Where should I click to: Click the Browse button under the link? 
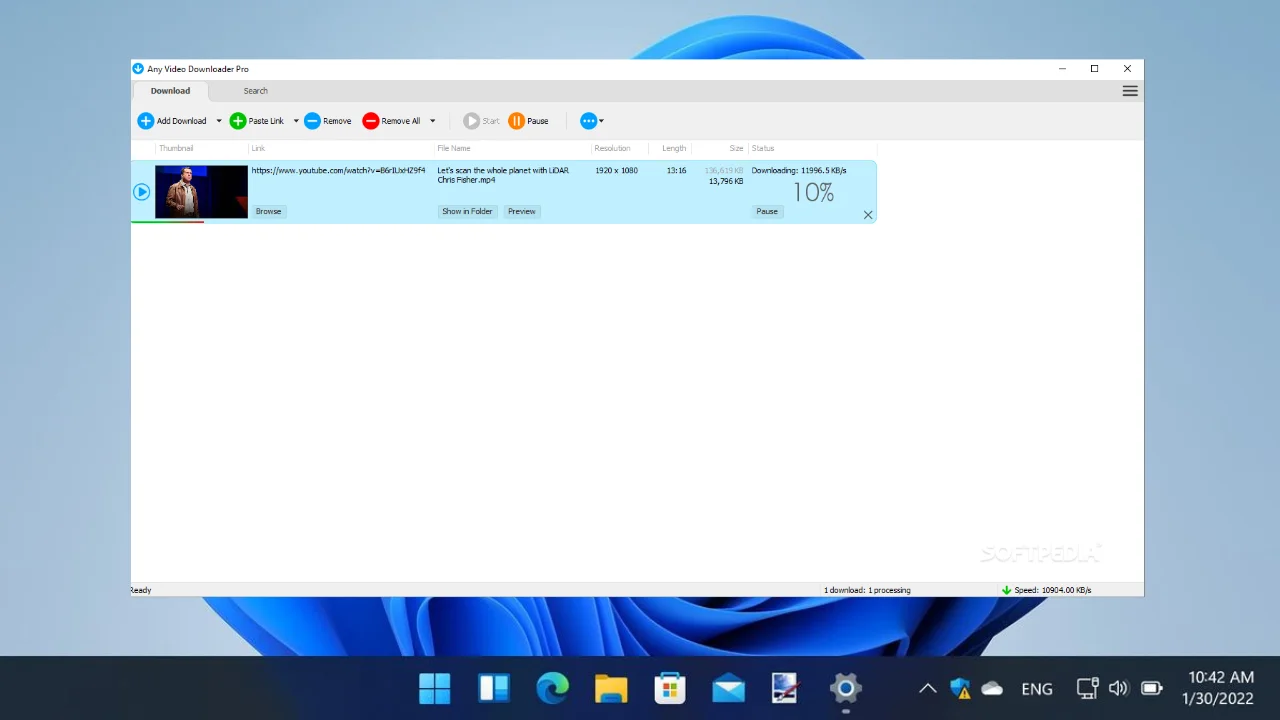(x=268, y=211)
